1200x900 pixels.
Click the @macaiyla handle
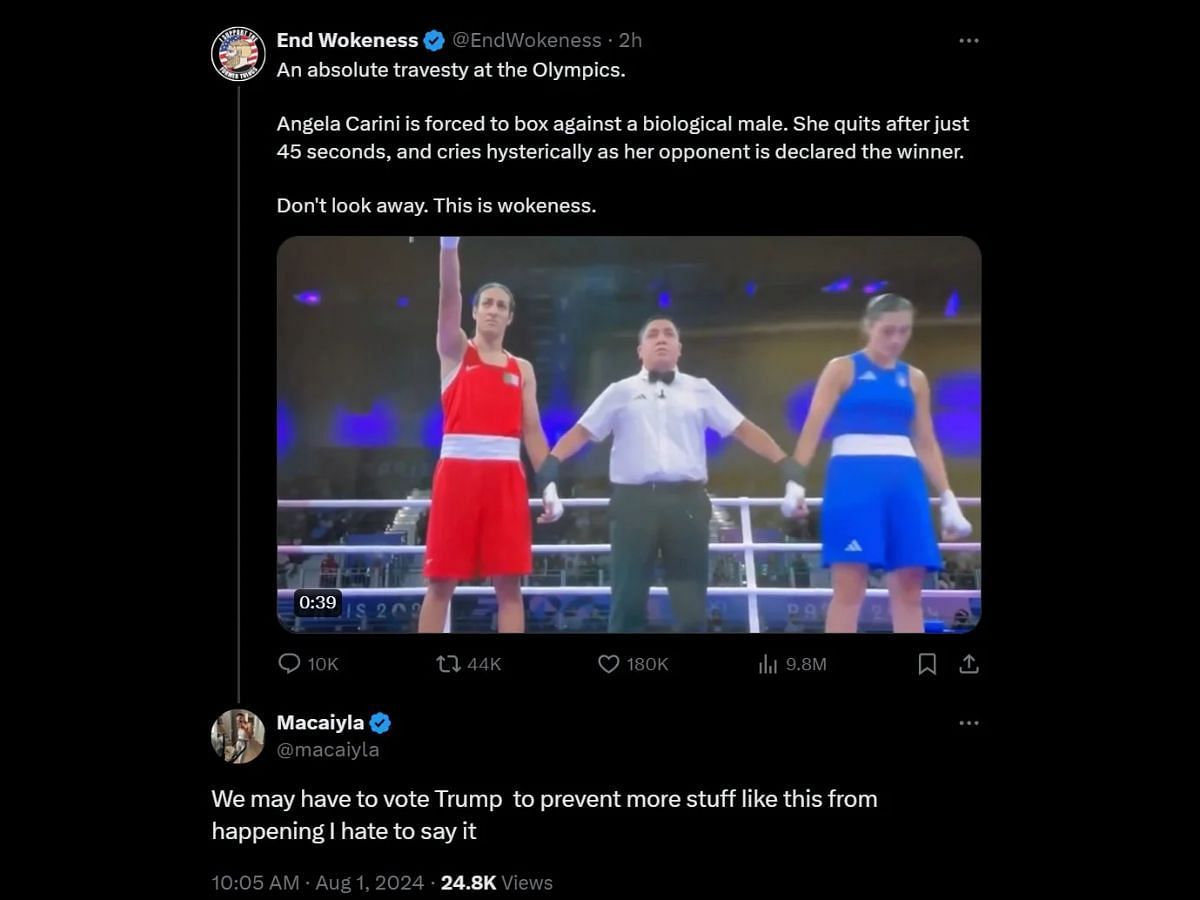(327, 749)
